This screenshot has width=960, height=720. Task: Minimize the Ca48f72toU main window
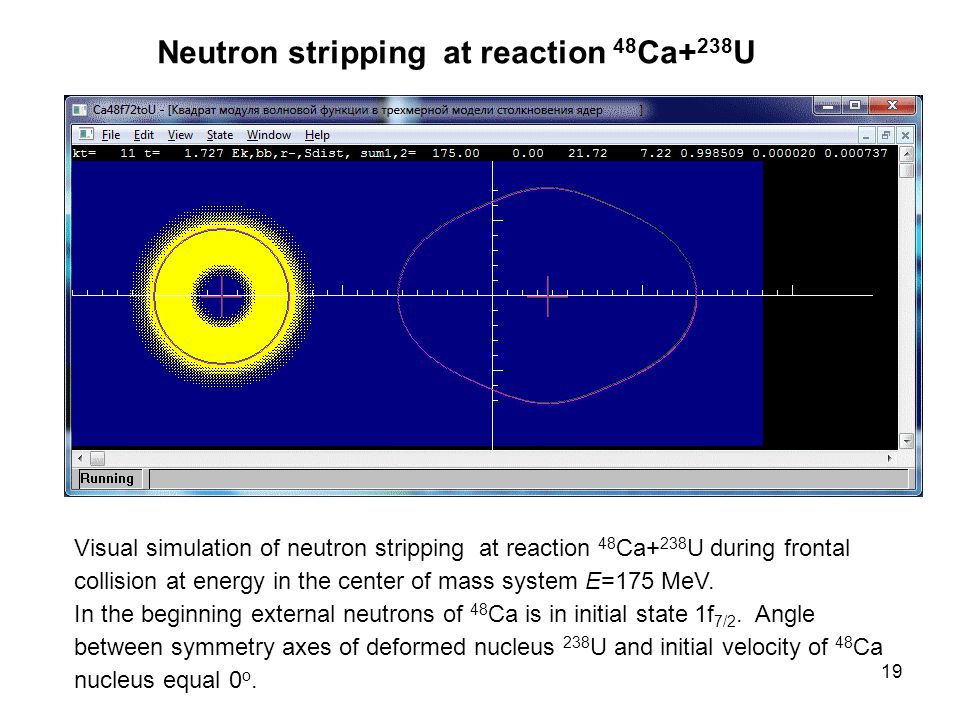pyautogui.click(x=827, y=106)
